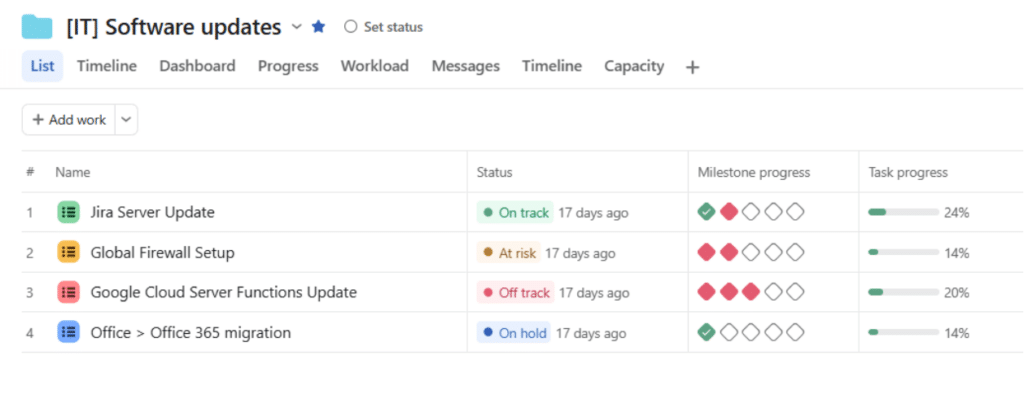1024x417 pixels.
Task: Open the Add work dropdown arrow
Action: click(x=127, y=119)
